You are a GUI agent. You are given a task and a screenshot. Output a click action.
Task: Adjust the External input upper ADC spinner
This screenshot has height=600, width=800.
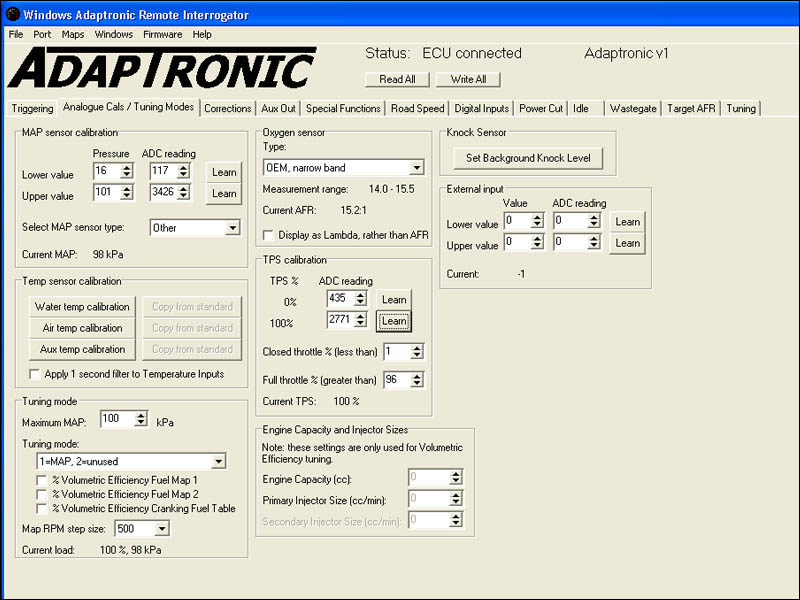pyautogui.click(x=593, y=242)
